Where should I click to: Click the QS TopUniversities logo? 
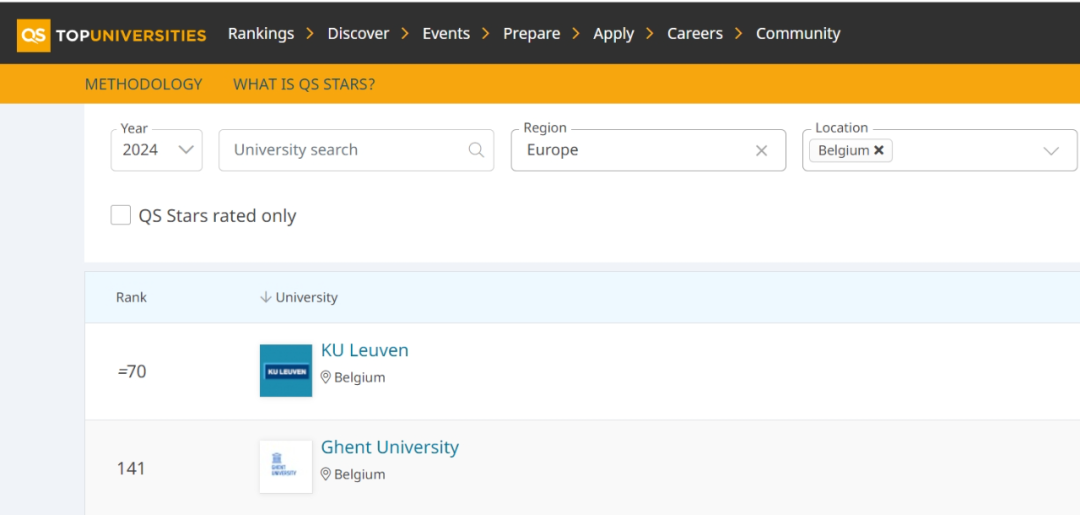(x=112, y=34)
